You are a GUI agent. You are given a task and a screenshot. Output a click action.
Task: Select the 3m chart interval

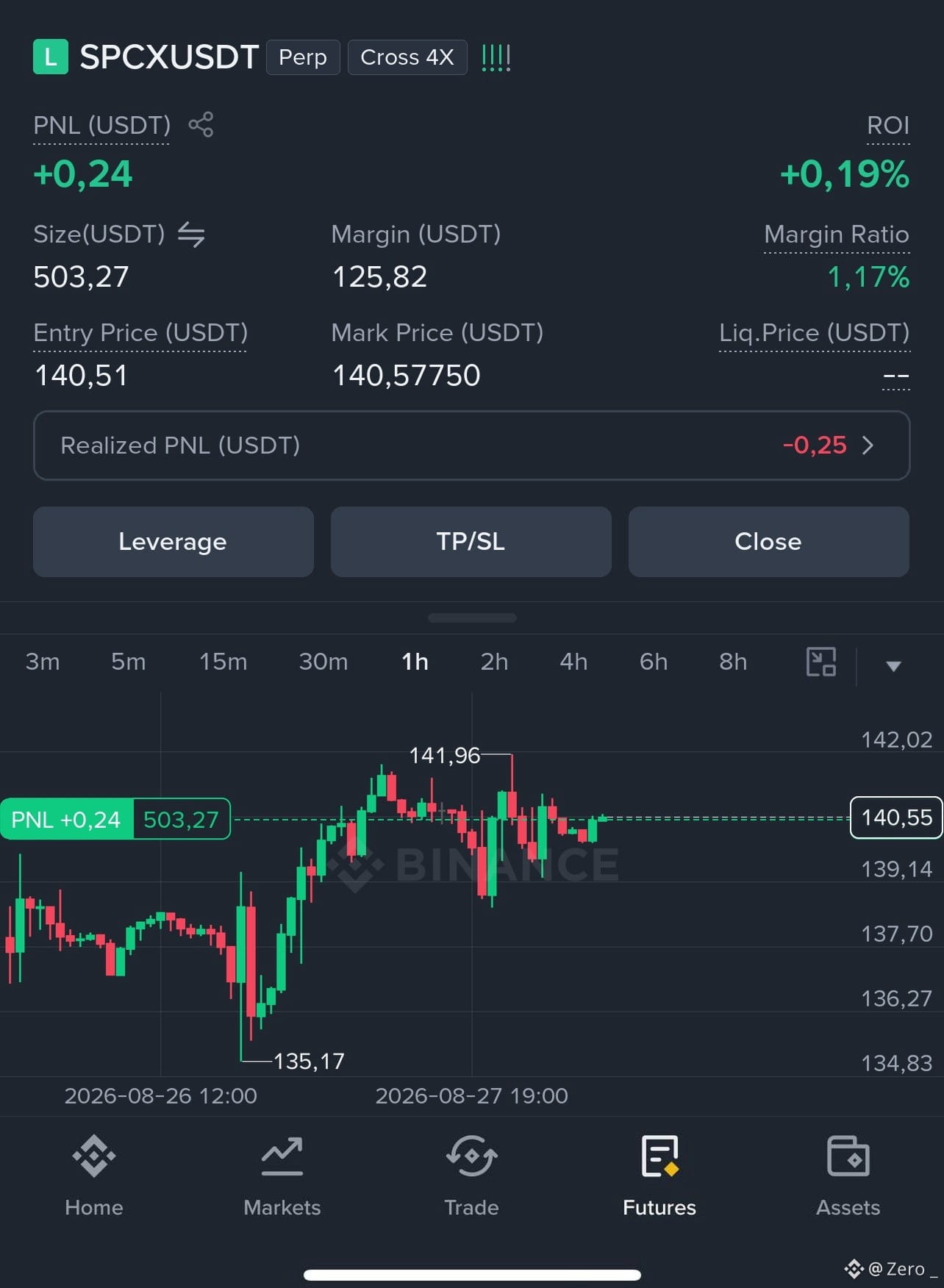tap(43, 662)
